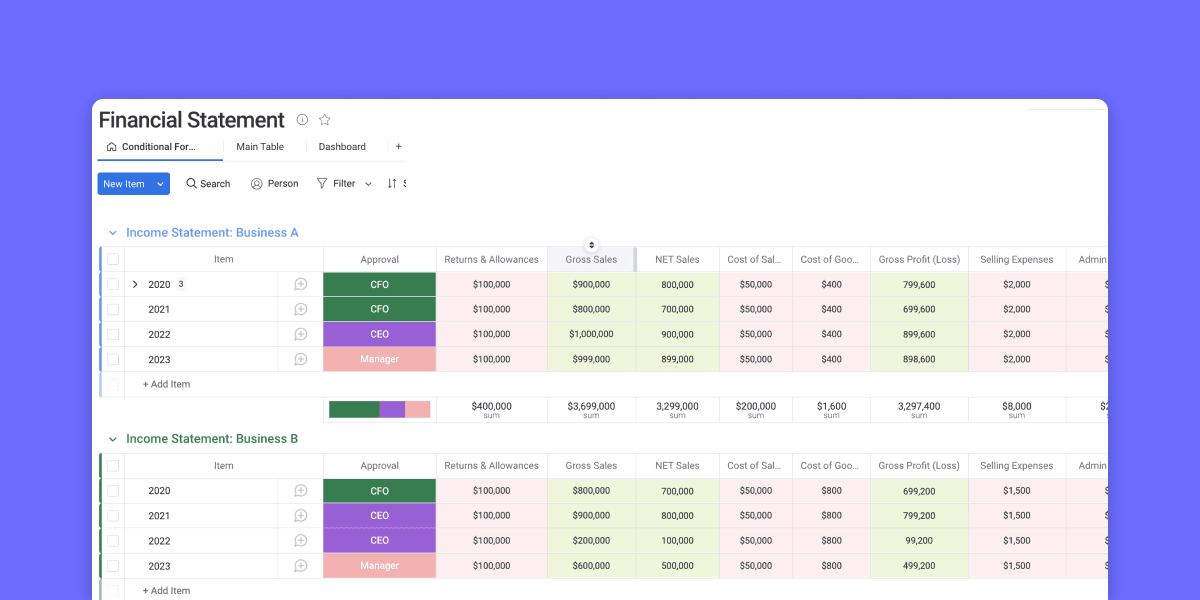
Task: Click the subitem count badge beside 2020
Action: pyautogui.click(x=181, y=284)
